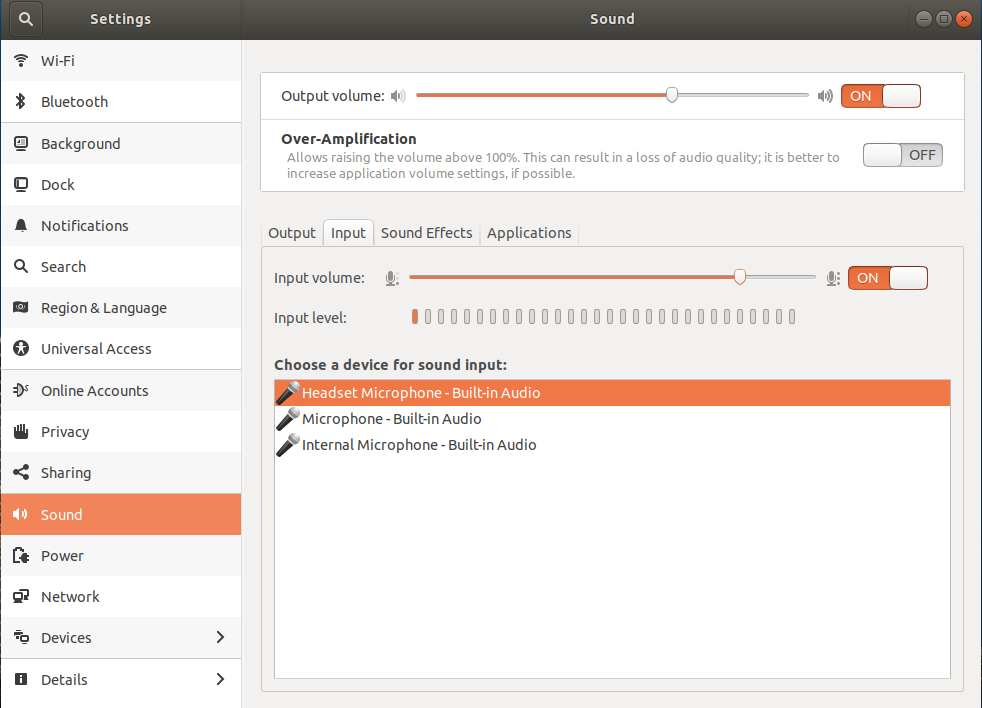
Task: Open the Sound Effects tab
Action: (426, 232)
